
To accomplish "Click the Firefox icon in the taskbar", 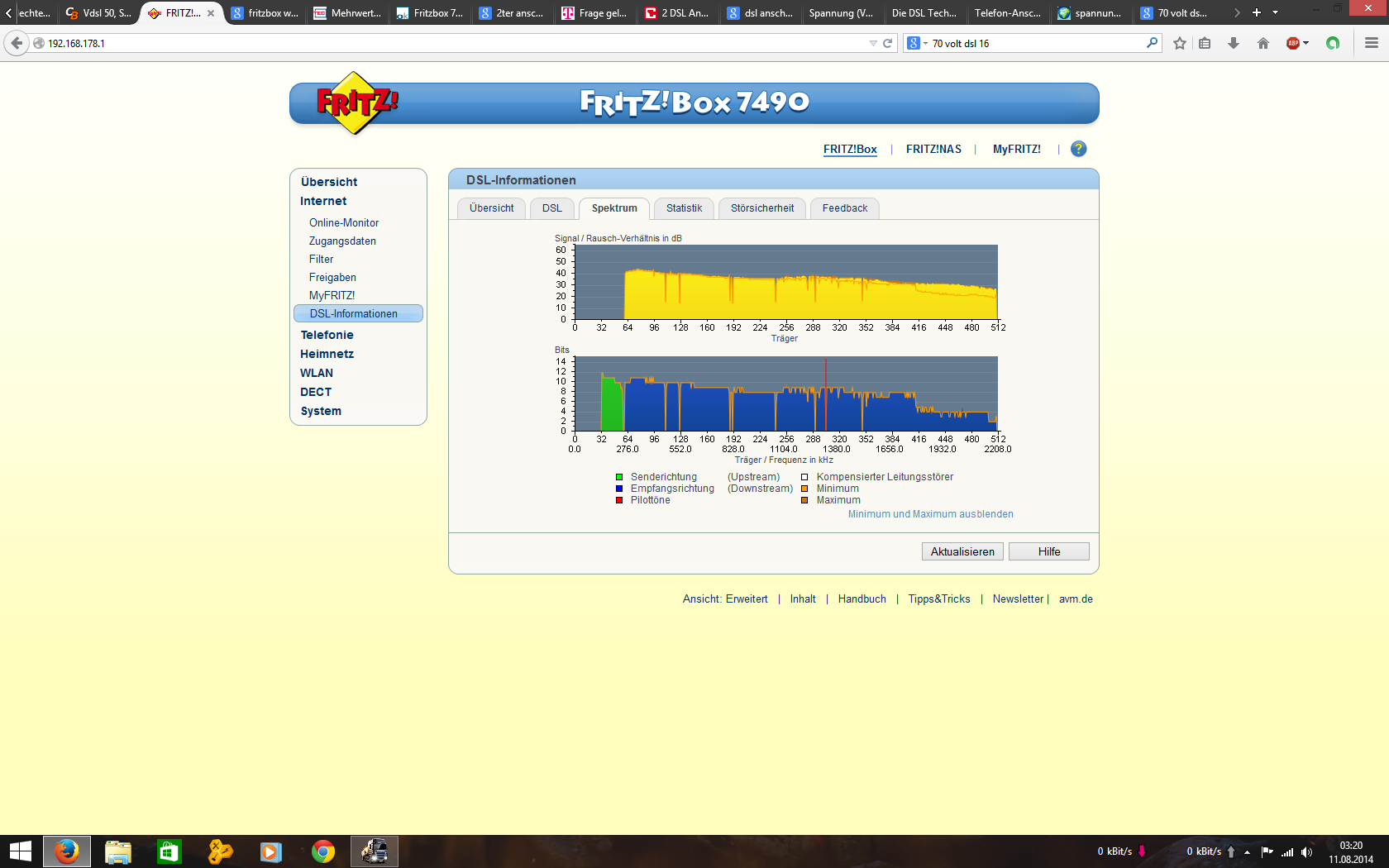I will [x=66, y=851].
